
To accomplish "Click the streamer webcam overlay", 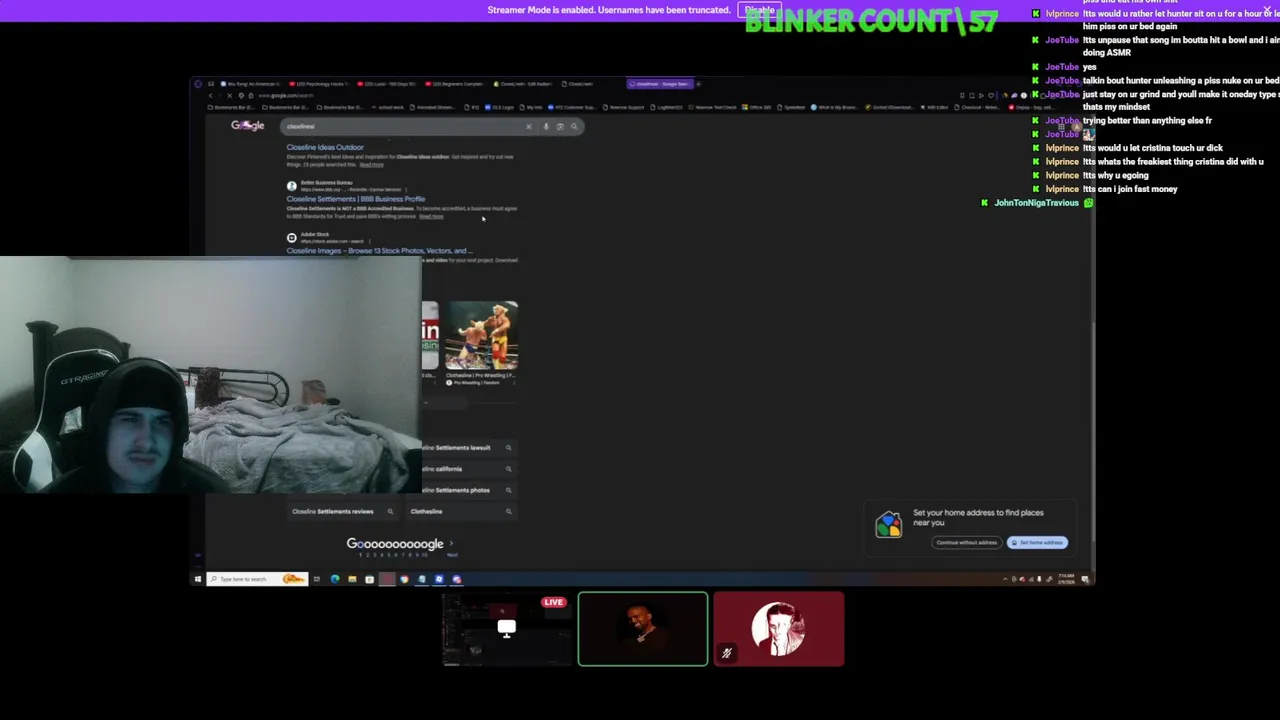I will (x=210, y=376).
